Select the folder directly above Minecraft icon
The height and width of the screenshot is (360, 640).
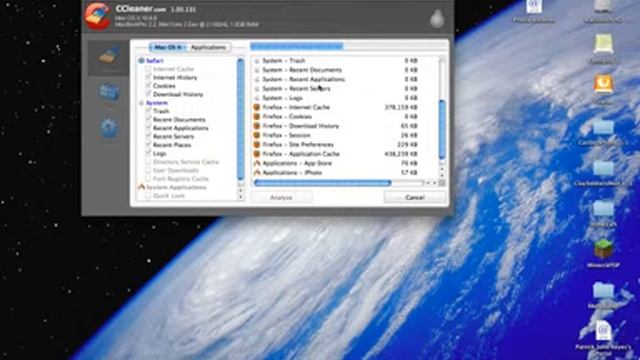(x=603, y=209)
